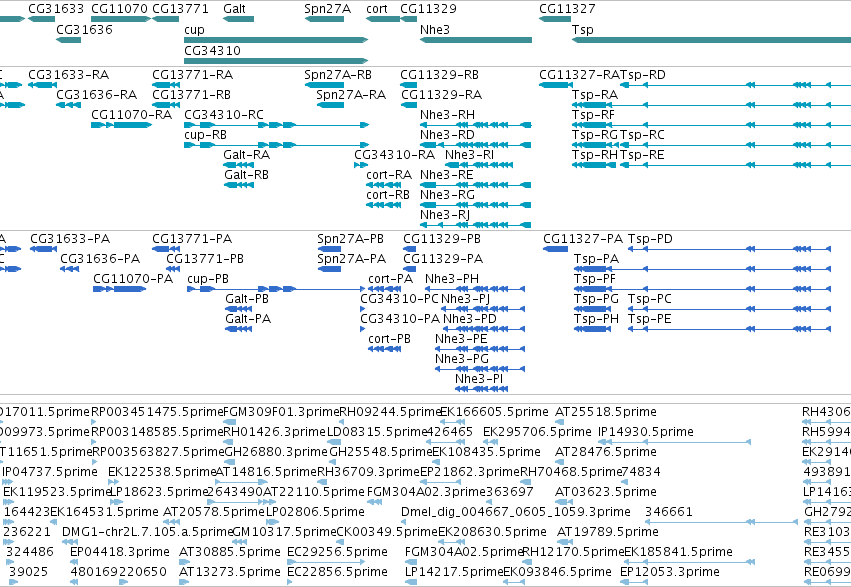This screenshot has height=587, width=851.
Task: Click protein CG31633-PA
Action: pos(43,248)
